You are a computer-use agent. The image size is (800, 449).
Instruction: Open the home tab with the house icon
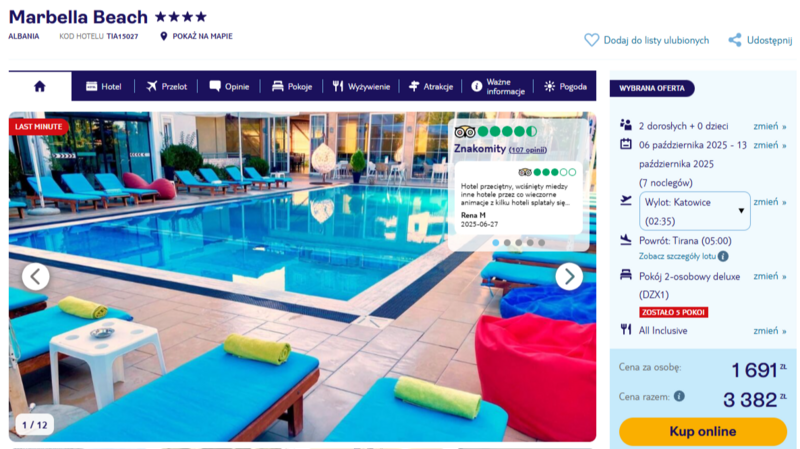click(40, 86)
